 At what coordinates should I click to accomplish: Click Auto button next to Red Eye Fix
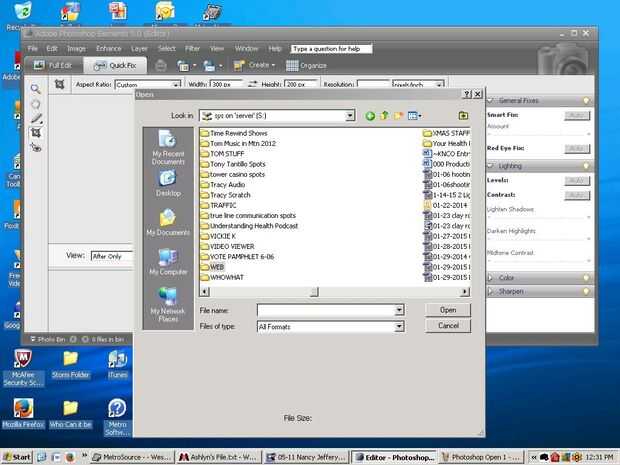click(x=577, y=148)
